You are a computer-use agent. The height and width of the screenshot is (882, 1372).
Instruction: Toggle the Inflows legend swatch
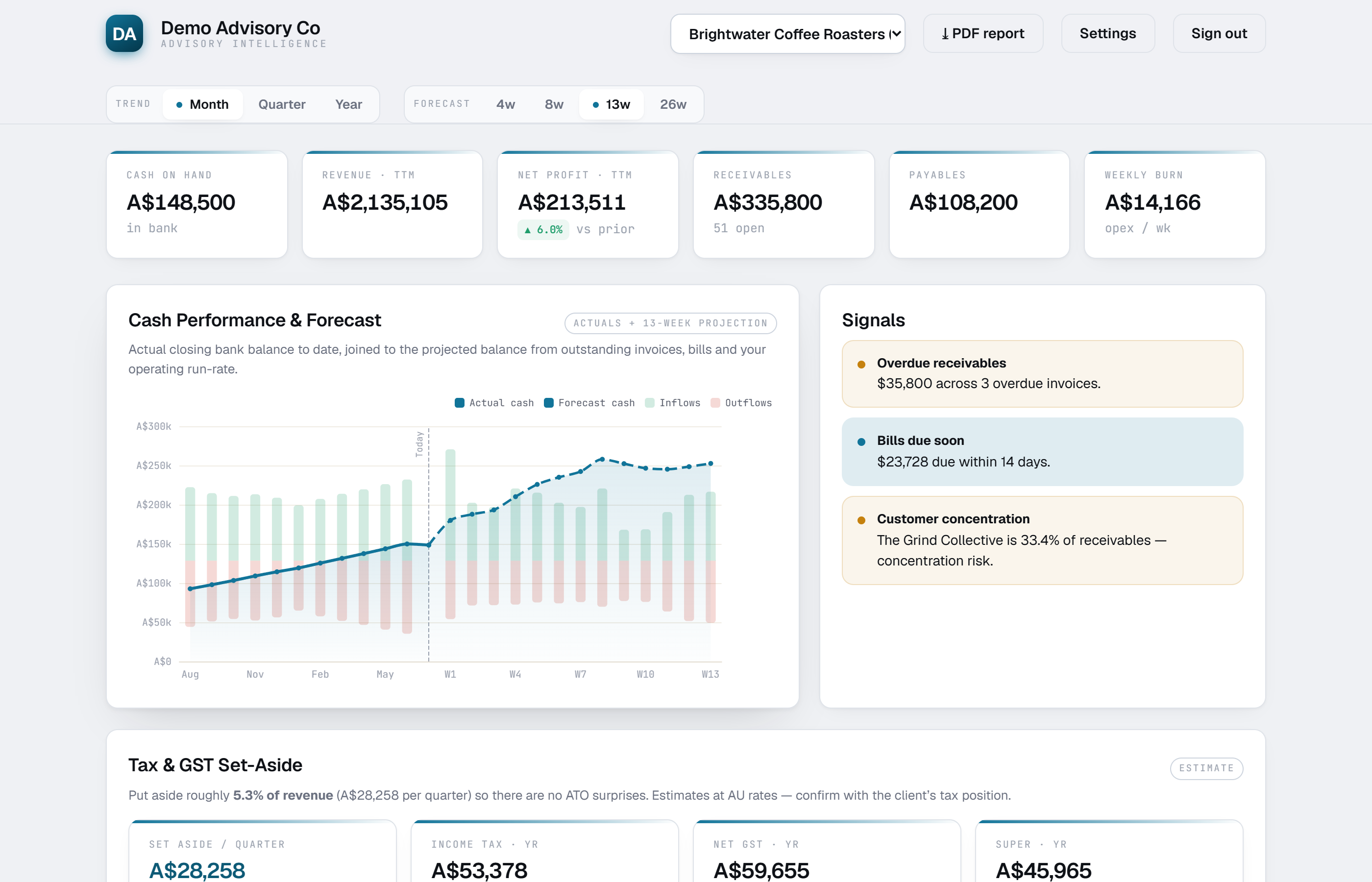coord(649,403)
